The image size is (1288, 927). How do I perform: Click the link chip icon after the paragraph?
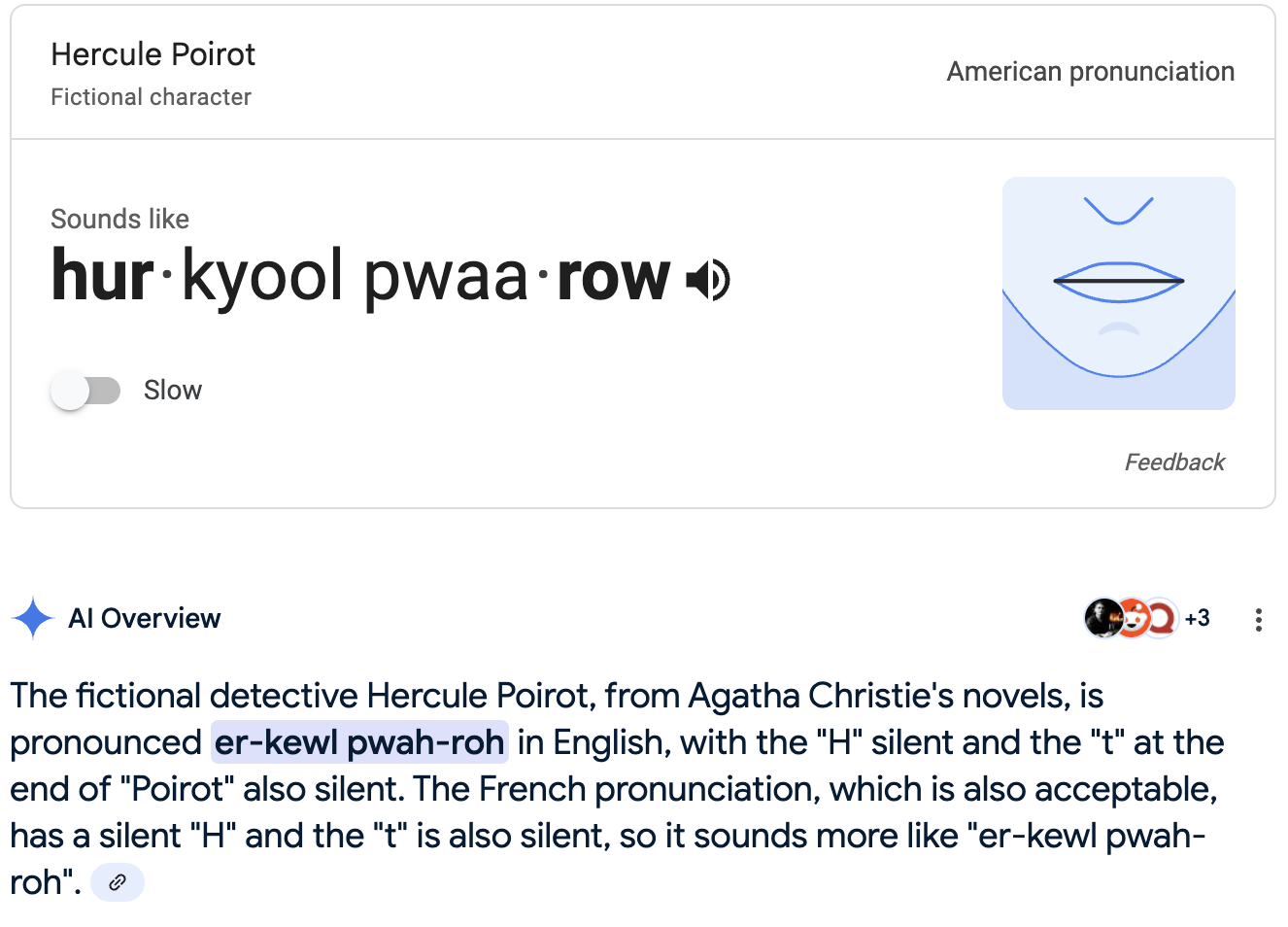click(x=118, y=882)
